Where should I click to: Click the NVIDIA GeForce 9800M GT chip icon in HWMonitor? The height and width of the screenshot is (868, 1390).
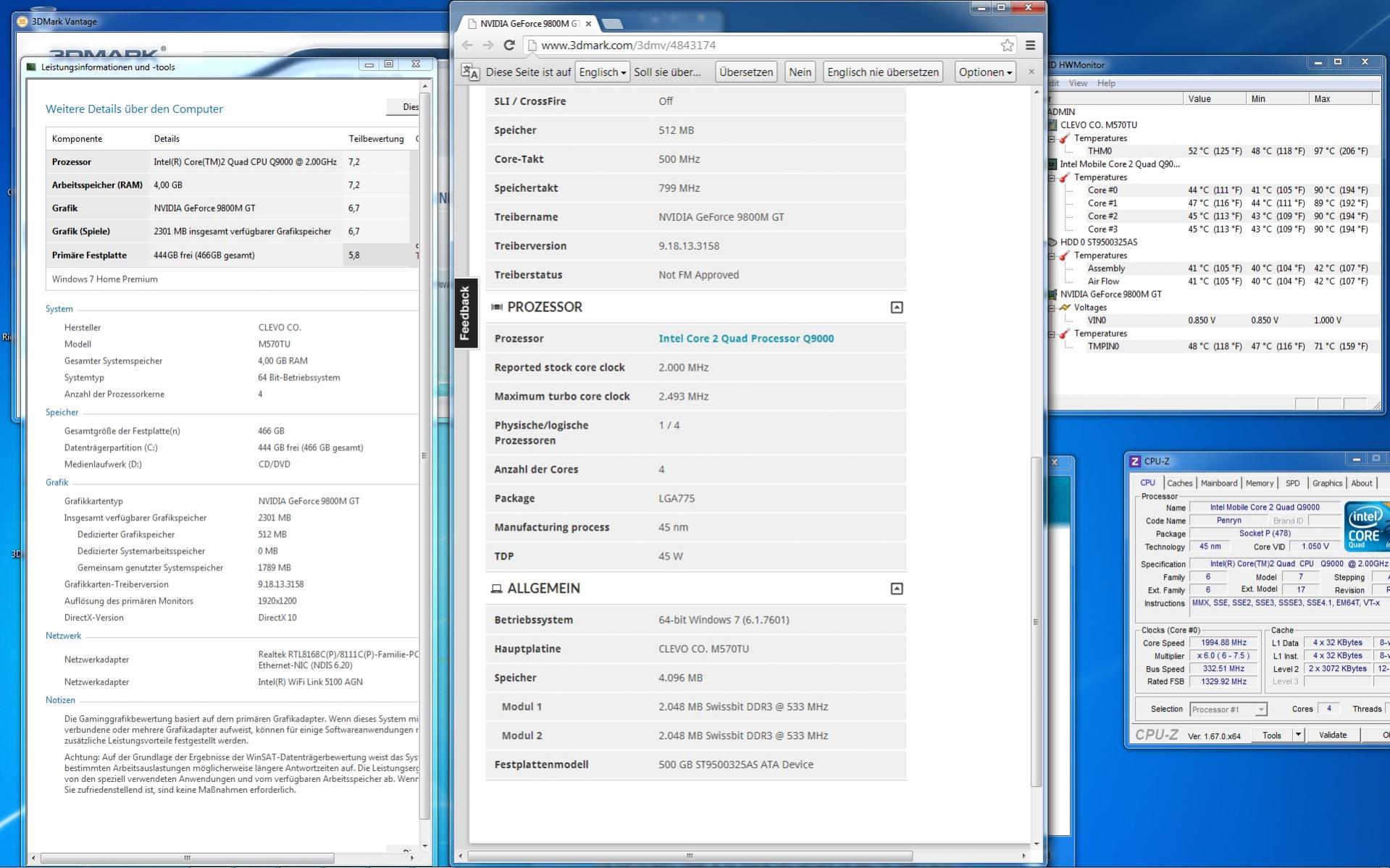(x=1052, y=295)
